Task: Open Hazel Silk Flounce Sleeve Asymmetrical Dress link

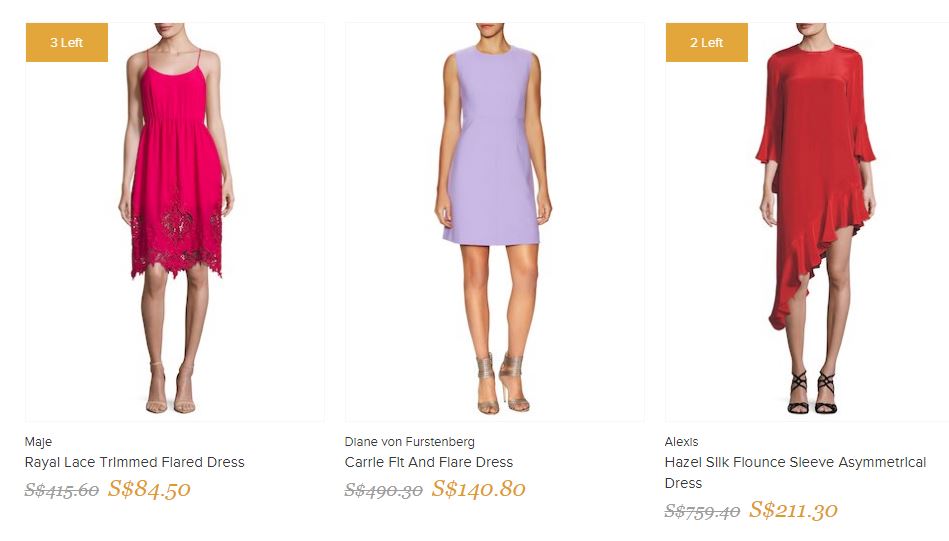Action: point(797,472)
